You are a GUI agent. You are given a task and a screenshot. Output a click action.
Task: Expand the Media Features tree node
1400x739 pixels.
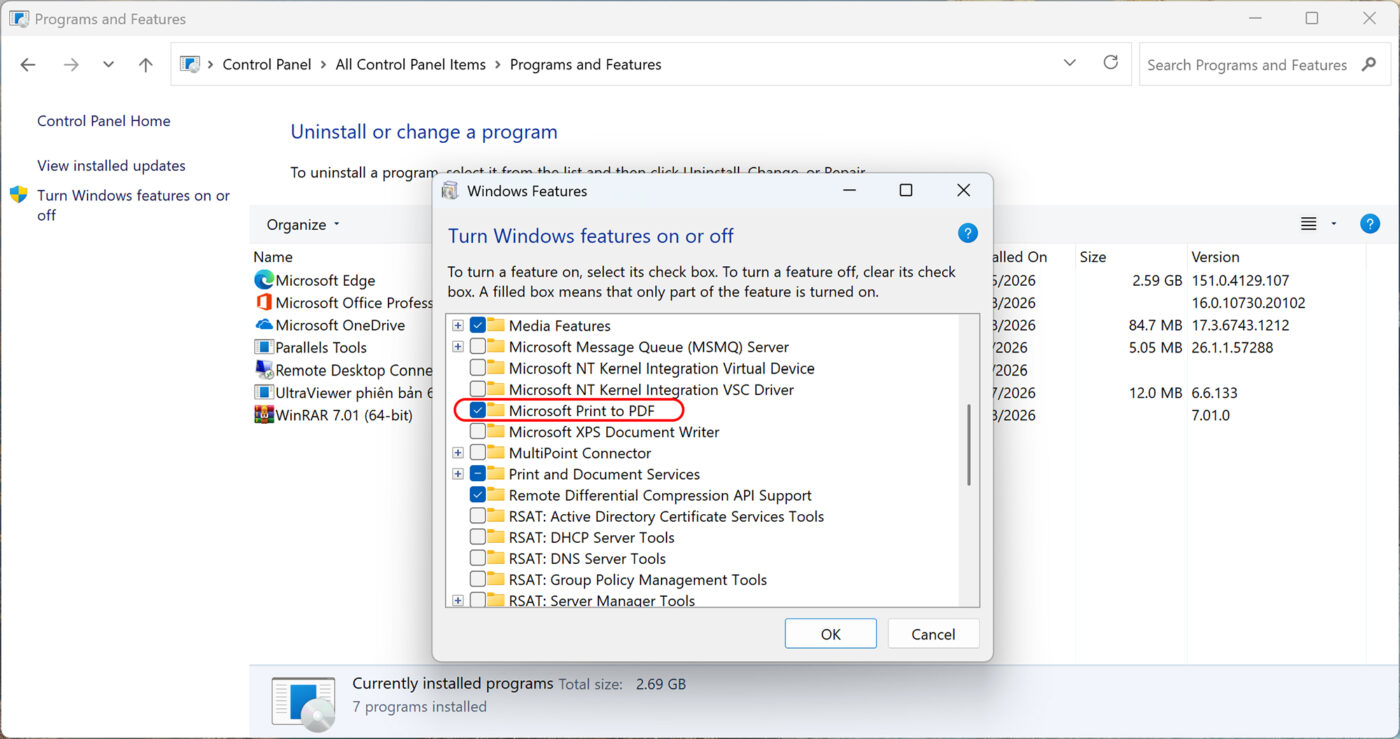pyautogui.click(x=458, y=325)
